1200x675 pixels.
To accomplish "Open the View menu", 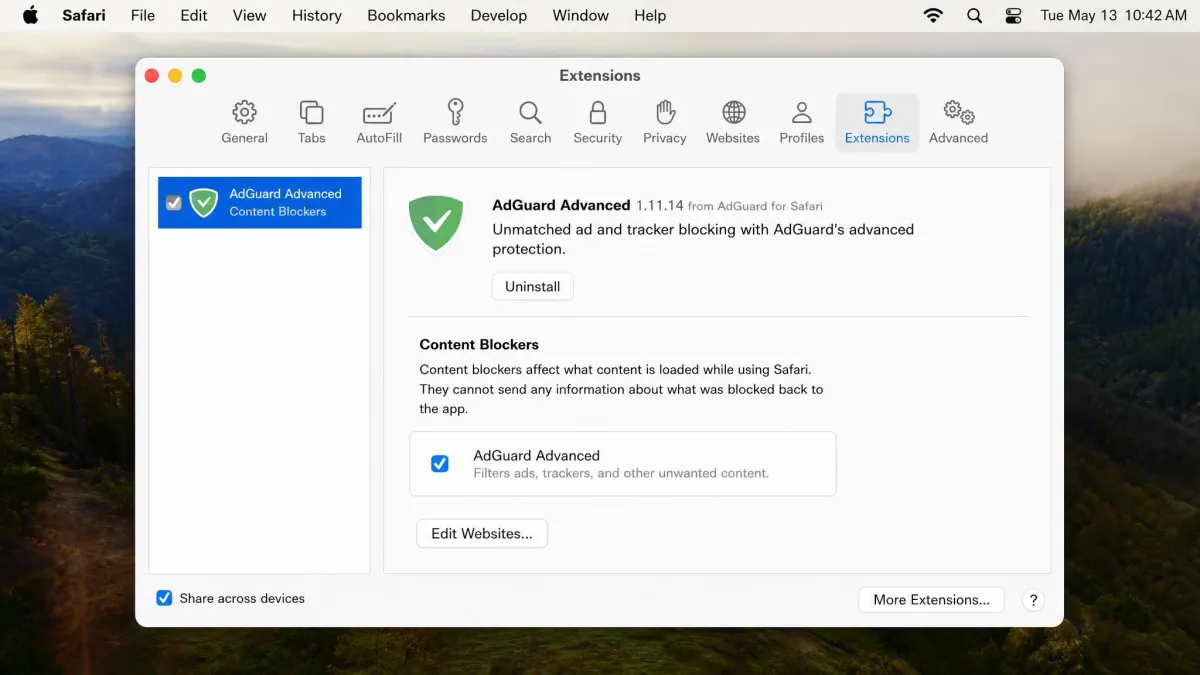I will click(x=249, y=15).
